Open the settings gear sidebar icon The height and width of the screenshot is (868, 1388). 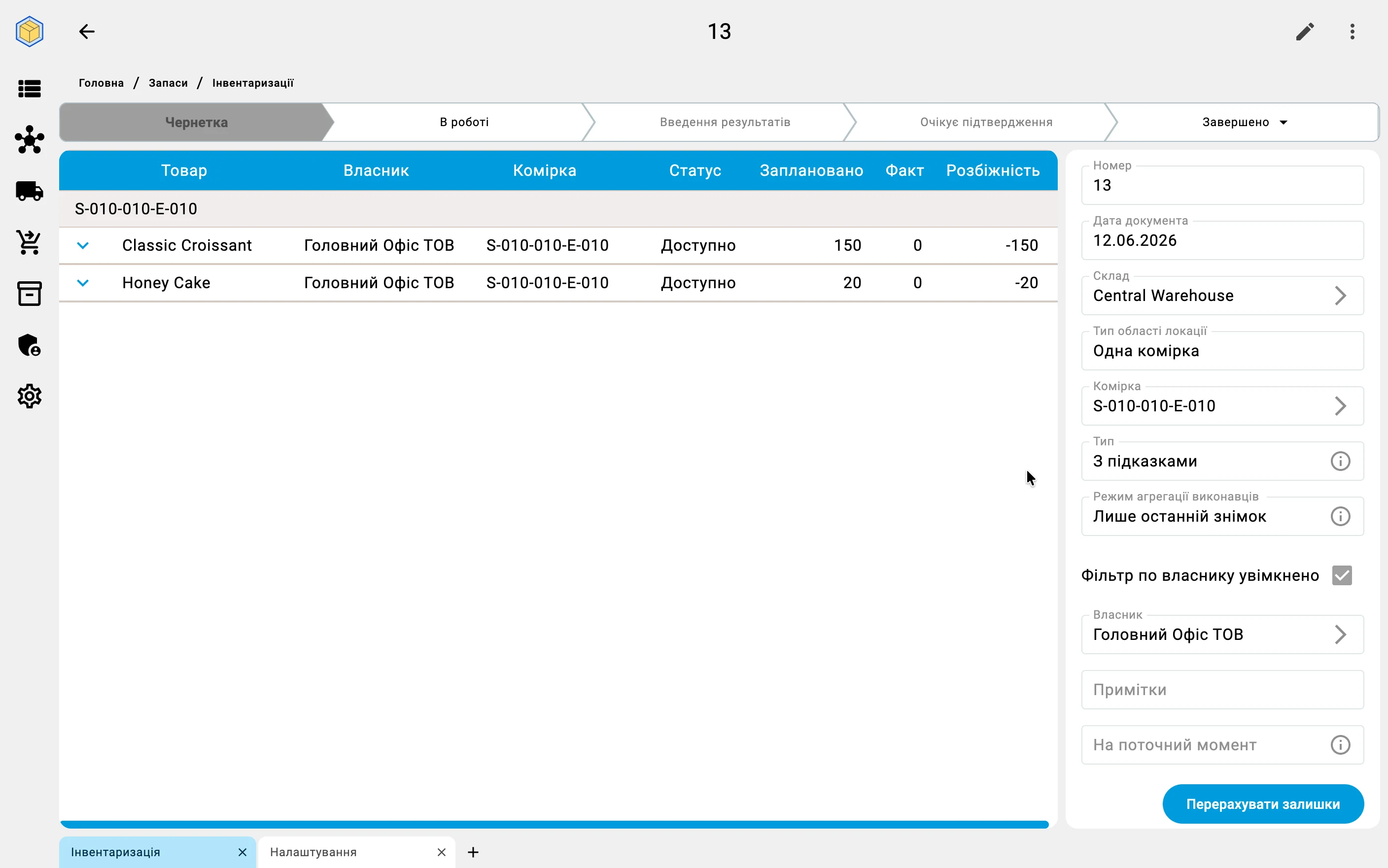click(x=29, y=396)
